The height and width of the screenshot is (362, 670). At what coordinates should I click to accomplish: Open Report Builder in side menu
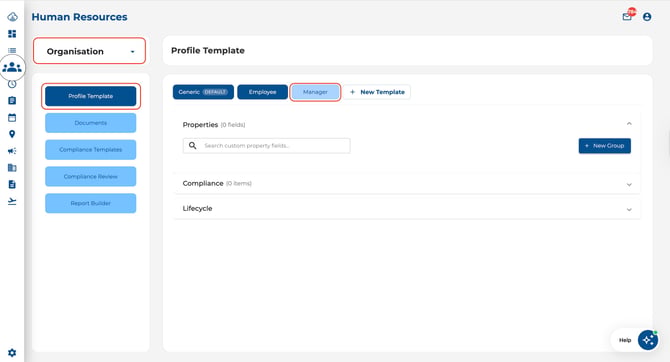tap(91, 203)
